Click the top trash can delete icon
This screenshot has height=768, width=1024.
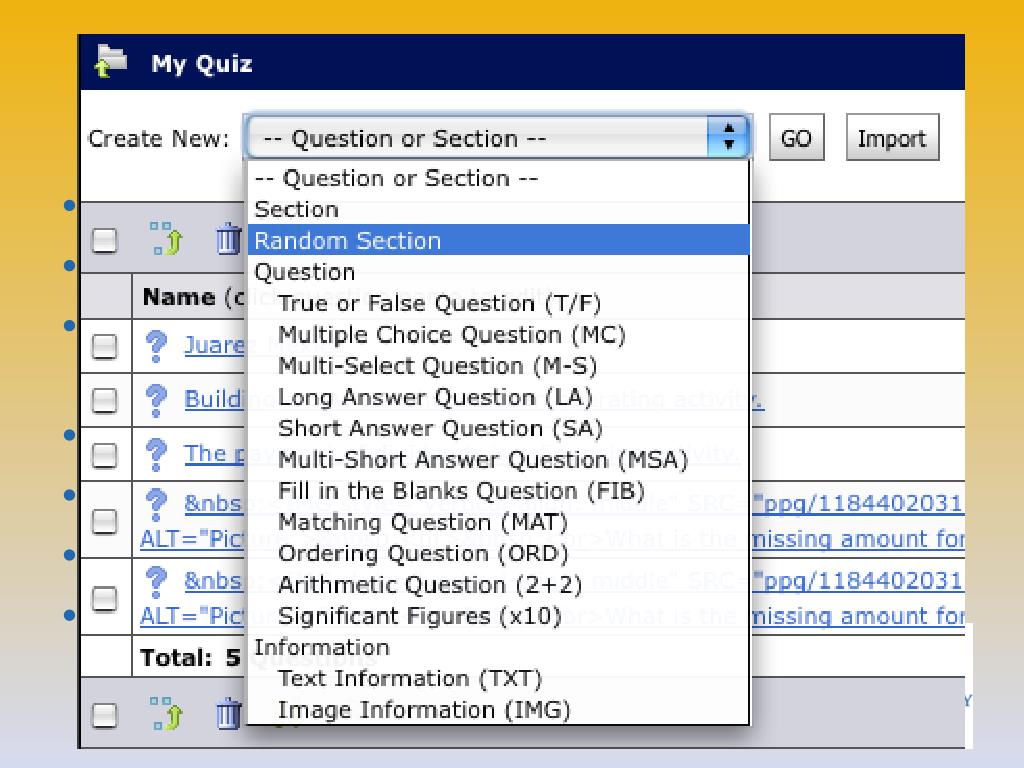(229, 239)
